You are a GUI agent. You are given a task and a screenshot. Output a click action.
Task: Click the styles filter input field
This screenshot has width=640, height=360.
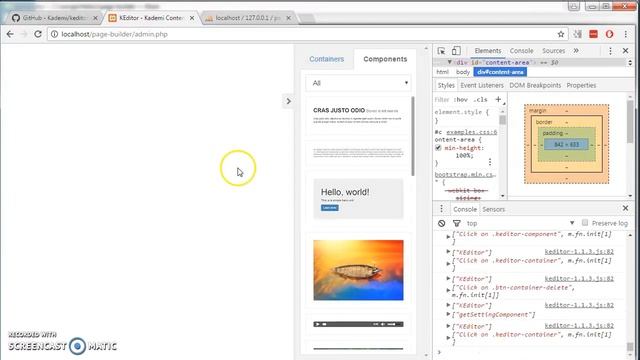click(442, 100)
